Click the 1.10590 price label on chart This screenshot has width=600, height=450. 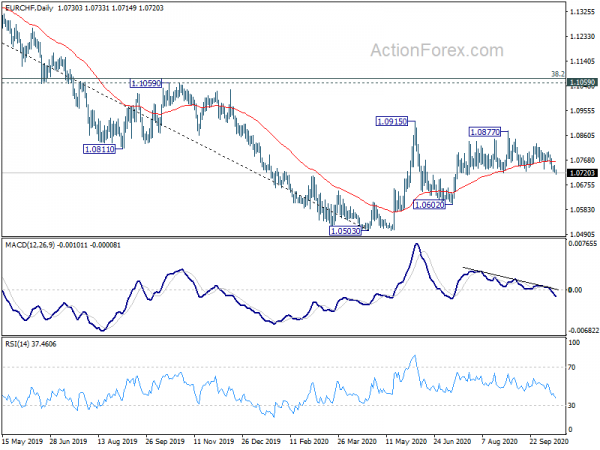146,83
